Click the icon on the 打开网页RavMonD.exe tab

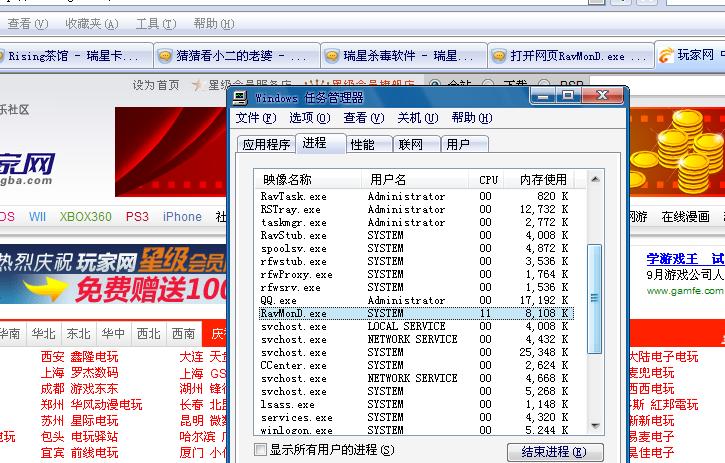click(x=498, y=56)
